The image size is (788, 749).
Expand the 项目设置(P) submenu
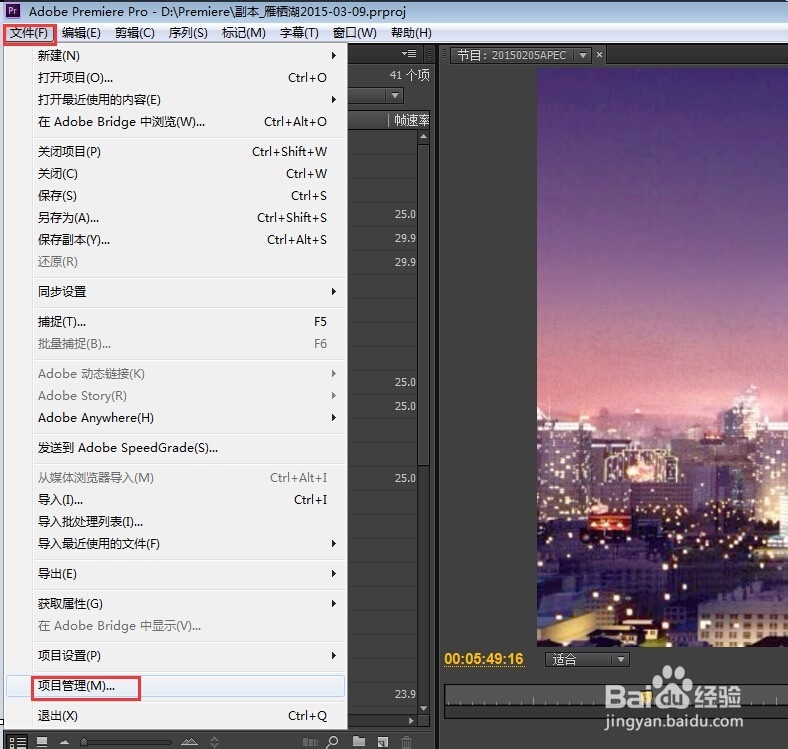[x=188, y=657]
